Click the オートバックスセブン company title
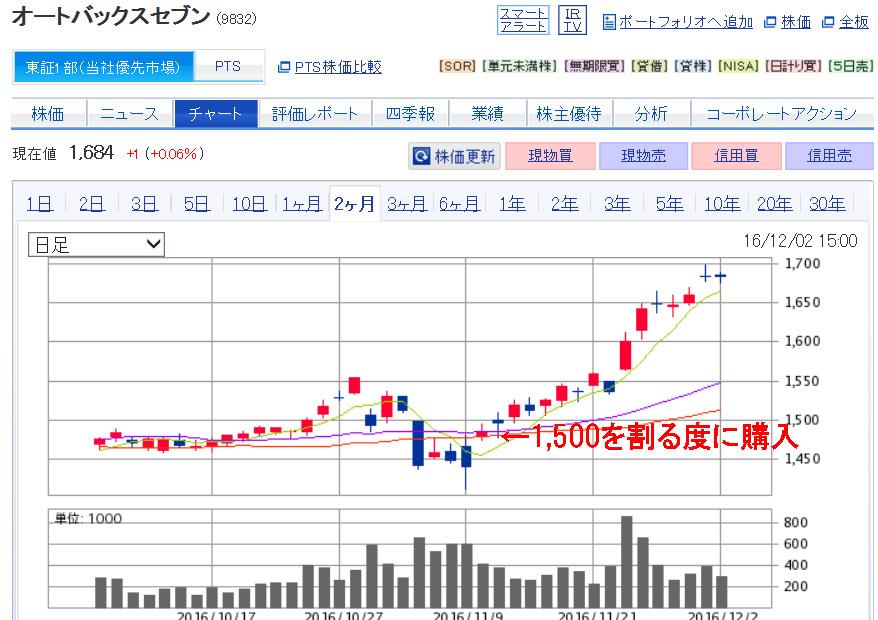Viewport: 878px width, 620px height. click(x=111, y=16)
